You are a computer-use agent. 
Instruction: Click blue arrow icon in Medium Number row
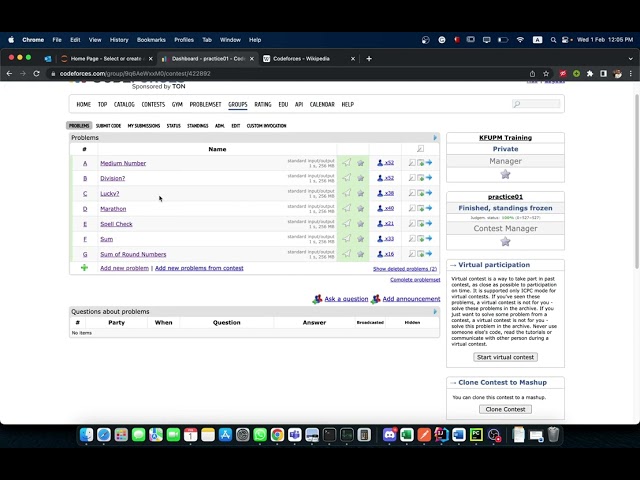(429, 162)
